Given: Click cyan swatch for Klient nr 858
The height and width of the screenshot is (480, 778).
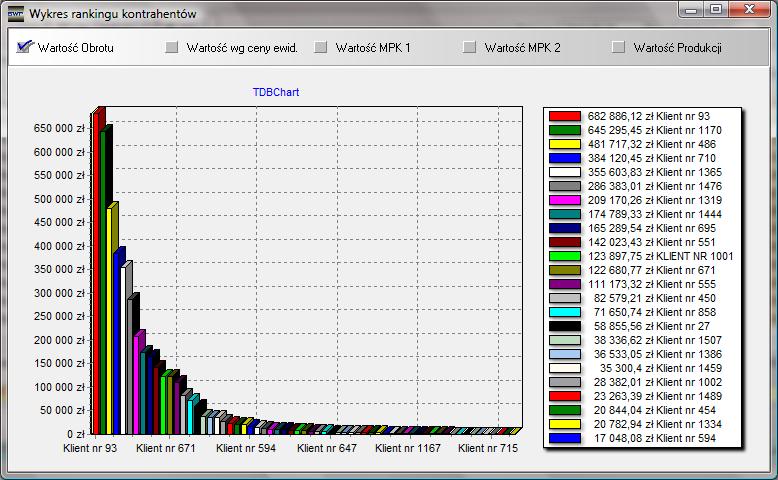Looking at the screenshot, I should 565,312.
